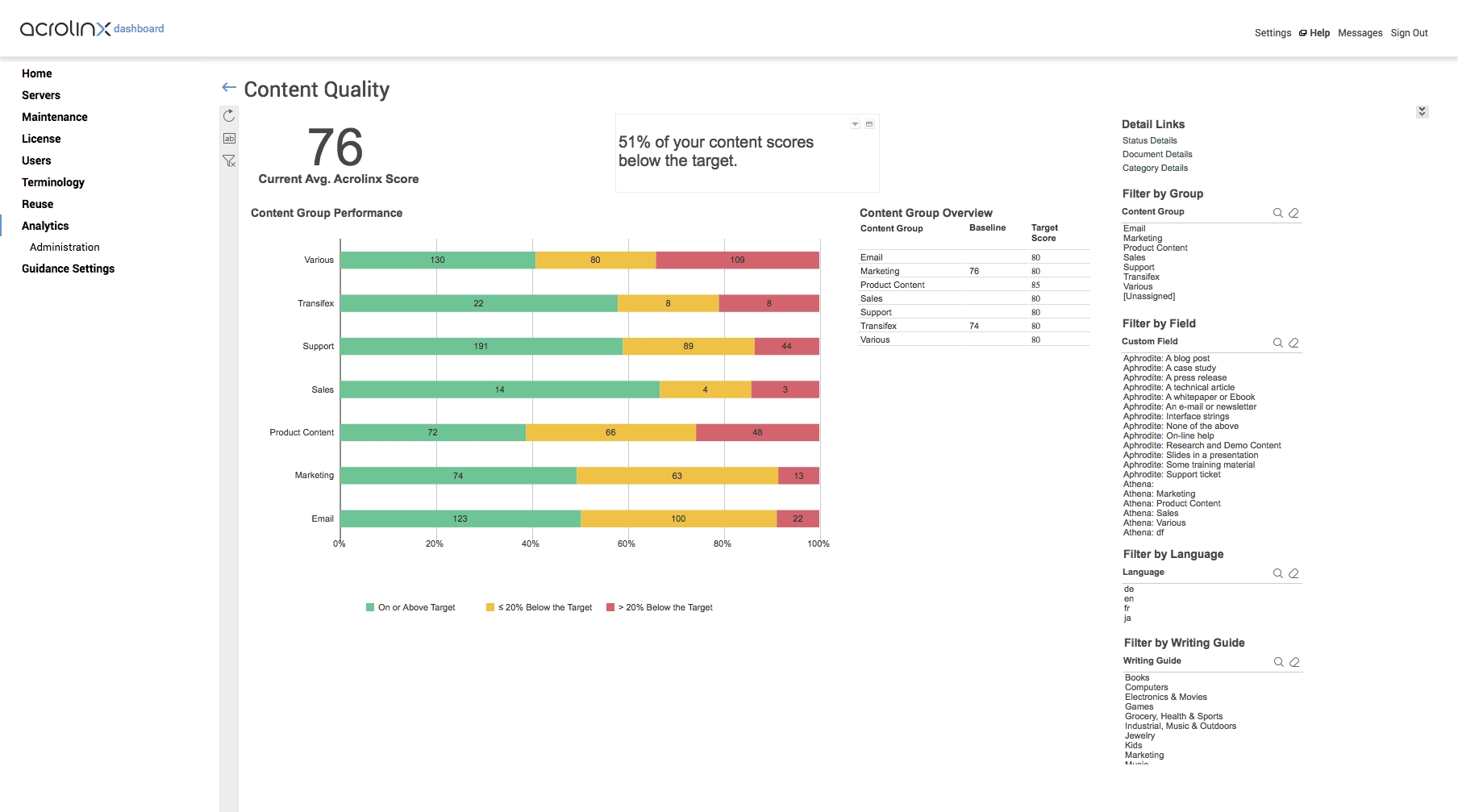The width and height of the screenshot is (1458, 812).
Task: Click Sign Out
Action: pos(1409,33)
